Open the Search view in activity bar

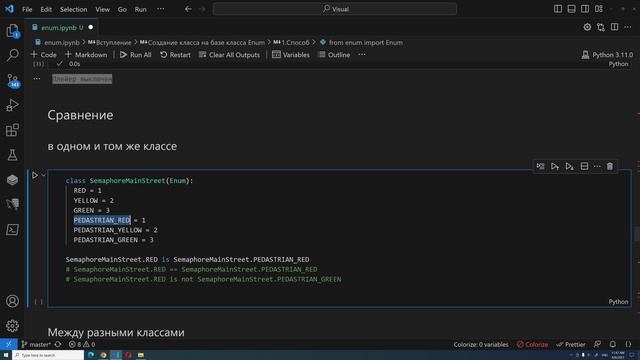click(12, 55)
